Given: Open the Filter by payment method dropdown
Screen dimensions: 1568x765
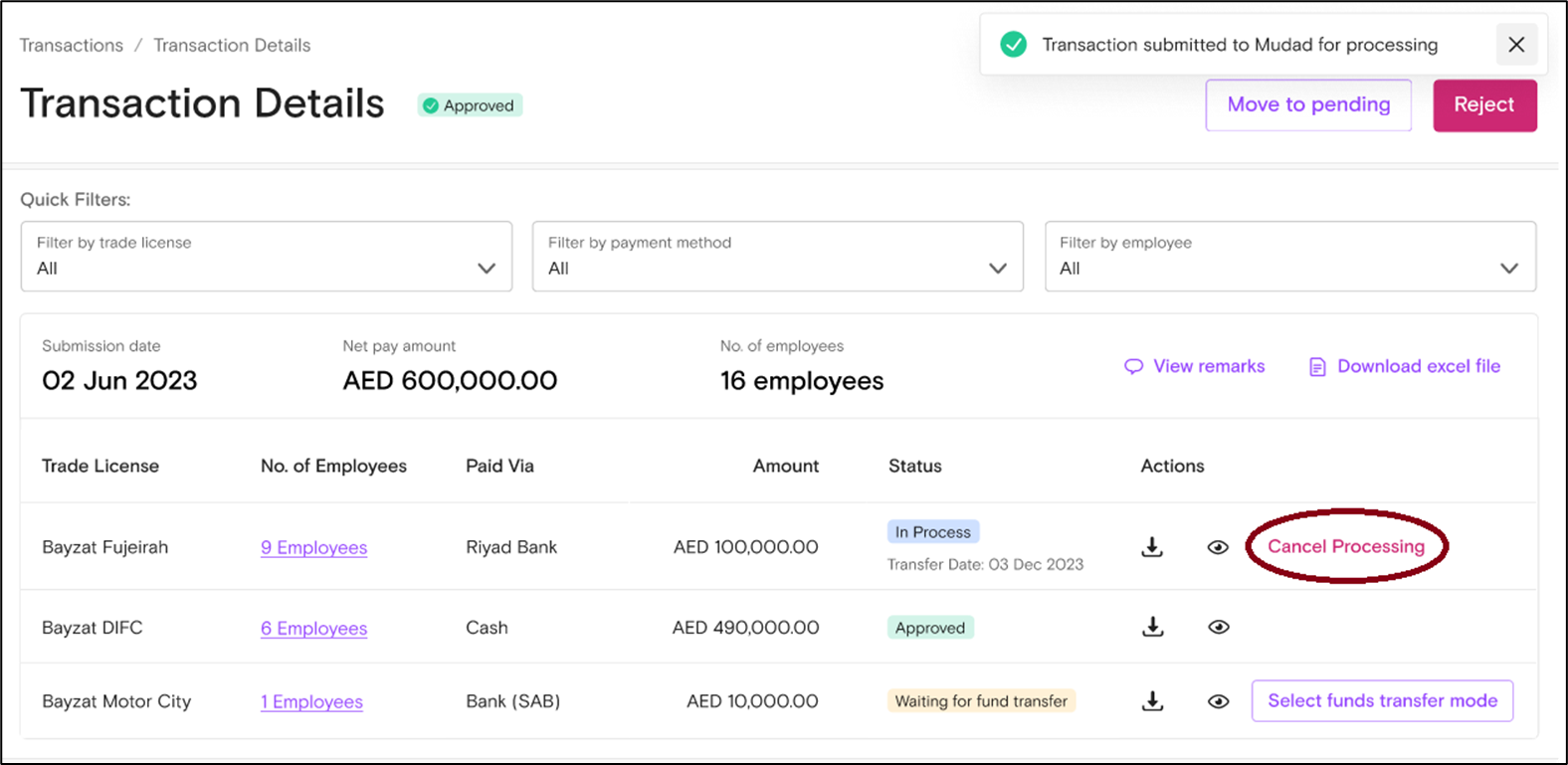Looking at the screenshot, I should tap(778, 257).
